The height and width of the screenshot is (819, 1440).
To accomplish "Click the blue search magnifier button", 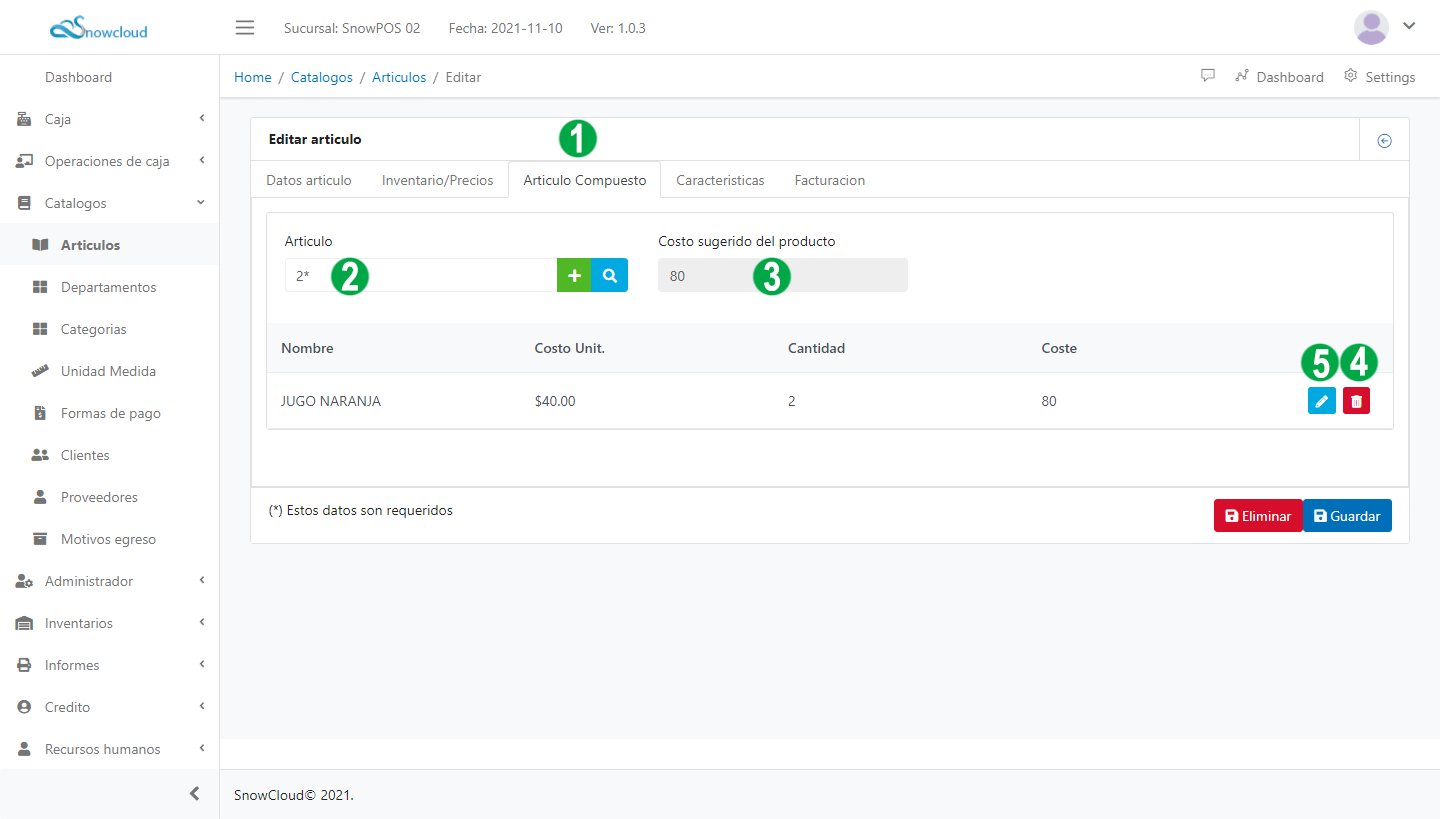I will point(610,275).
